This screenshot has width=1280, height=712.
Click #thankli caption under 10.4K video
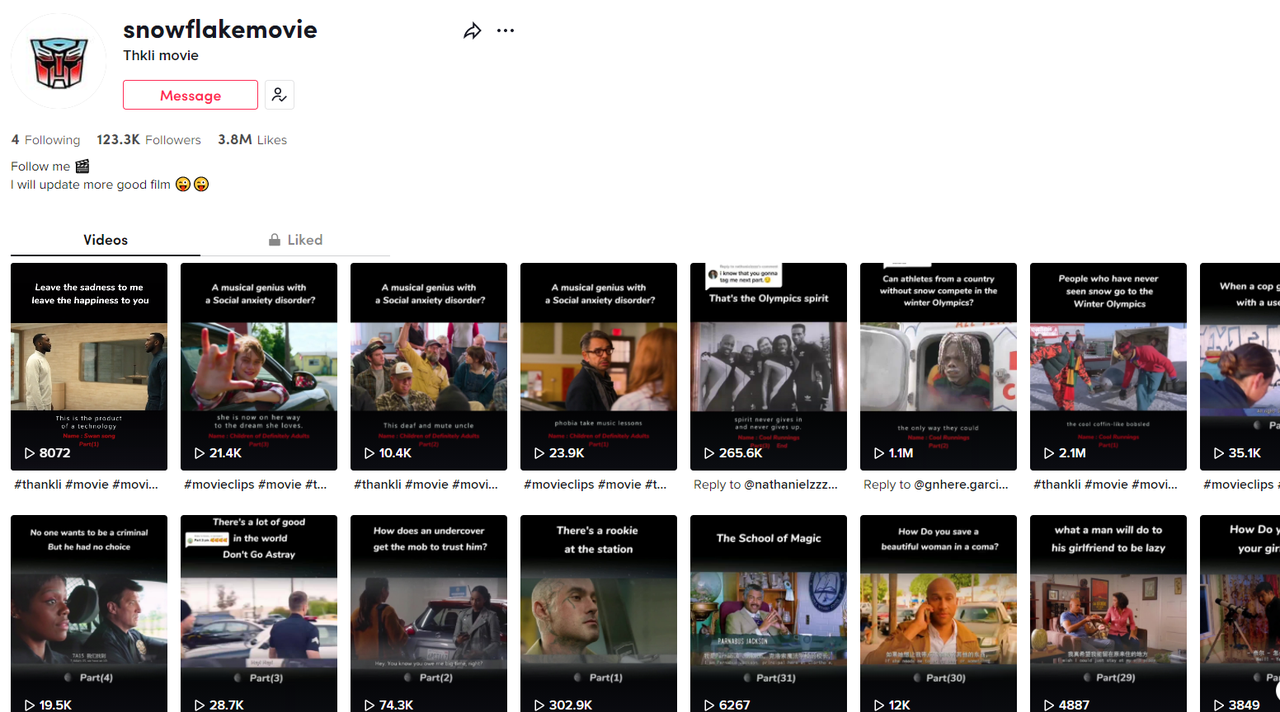(427, 484)
